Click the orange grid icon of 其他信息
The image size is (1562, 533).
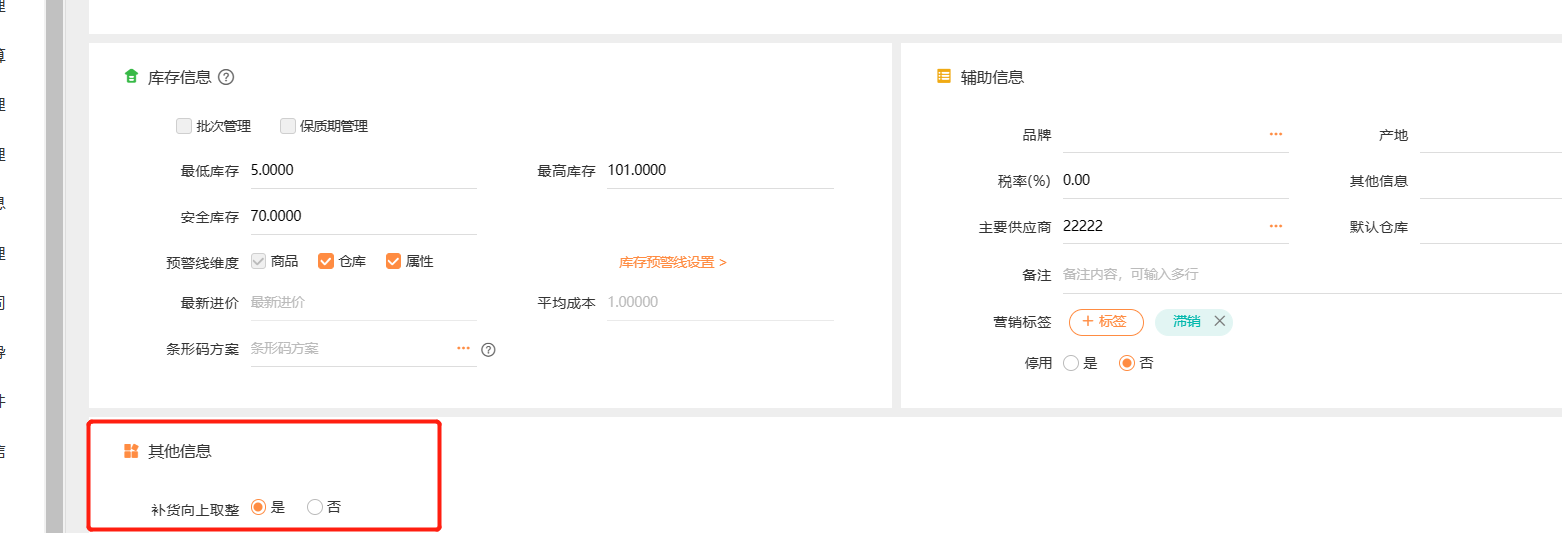pos(131,451)
